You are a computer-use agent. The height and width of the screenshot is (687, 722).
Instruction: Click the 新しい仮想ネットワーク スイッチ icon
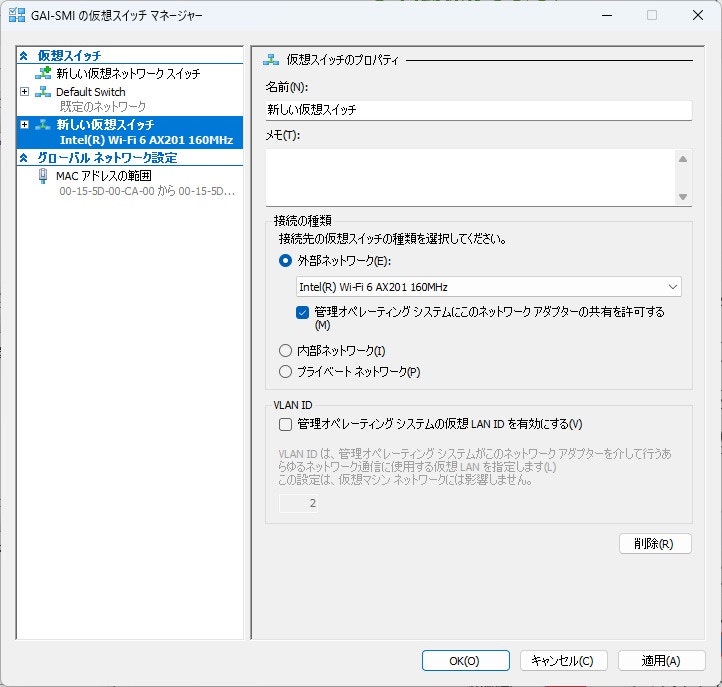[x=43, y=73]
